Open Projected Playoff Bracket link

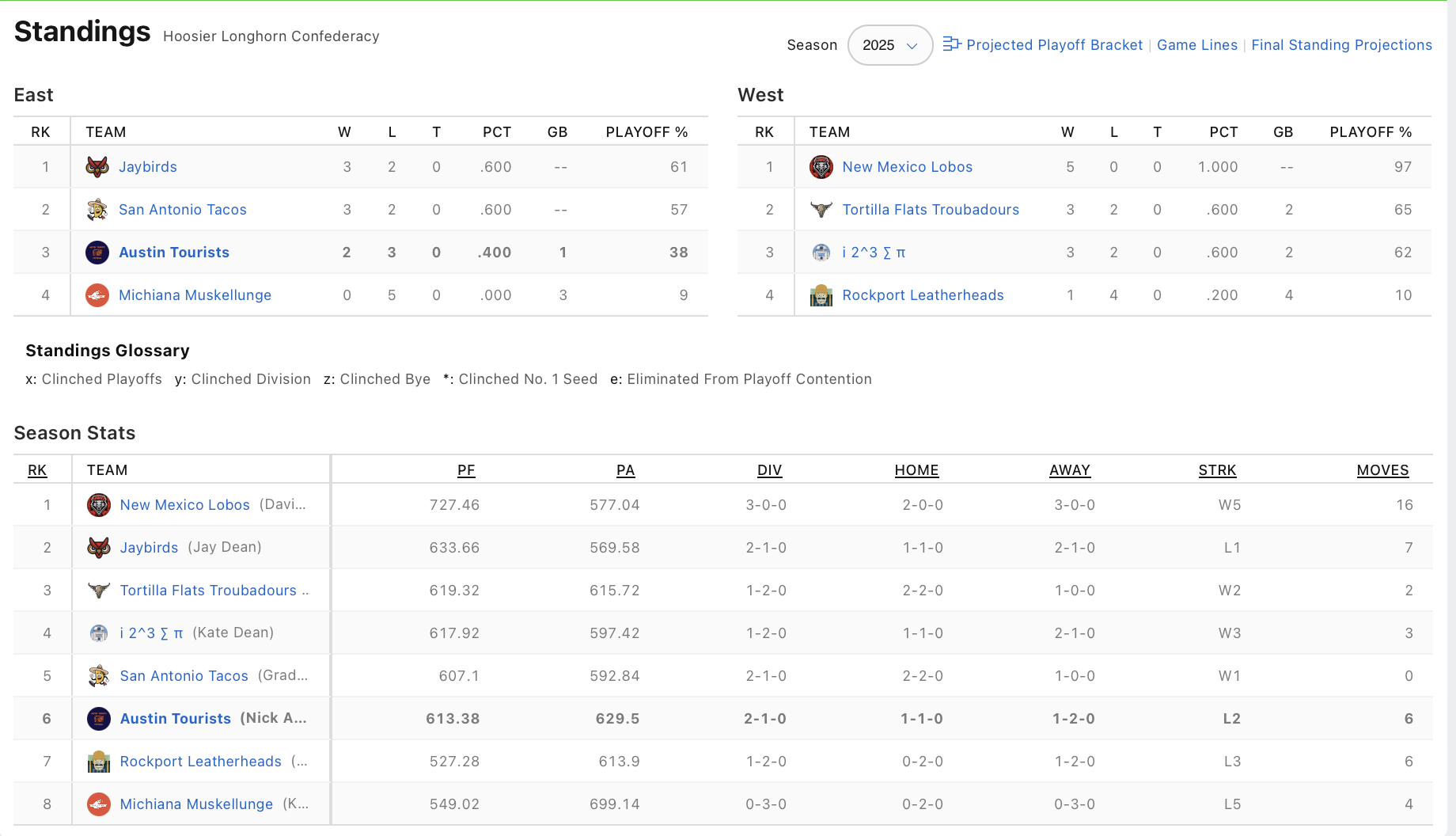(x=1054, y=45)
